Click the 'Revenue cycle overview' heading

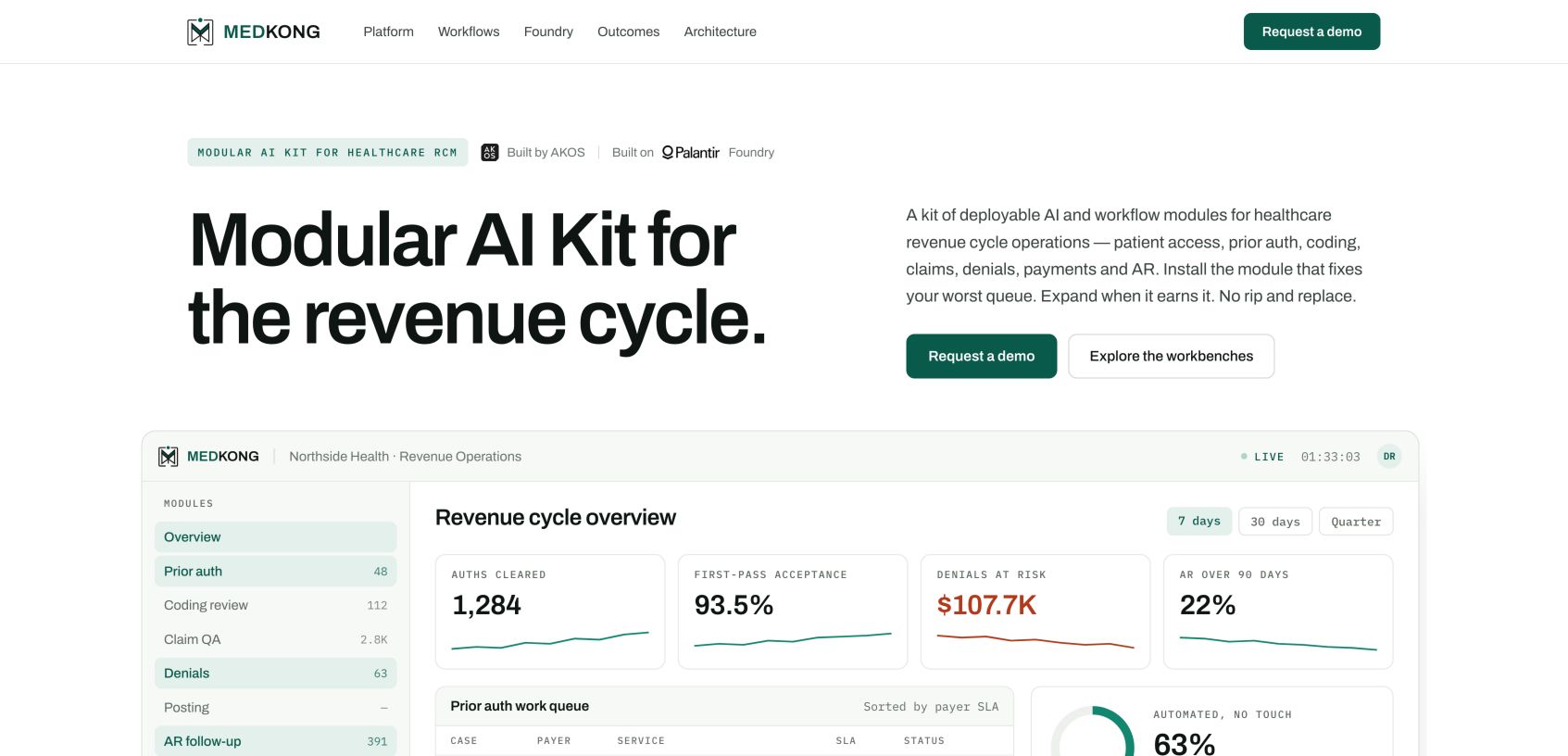pos(556,518)
